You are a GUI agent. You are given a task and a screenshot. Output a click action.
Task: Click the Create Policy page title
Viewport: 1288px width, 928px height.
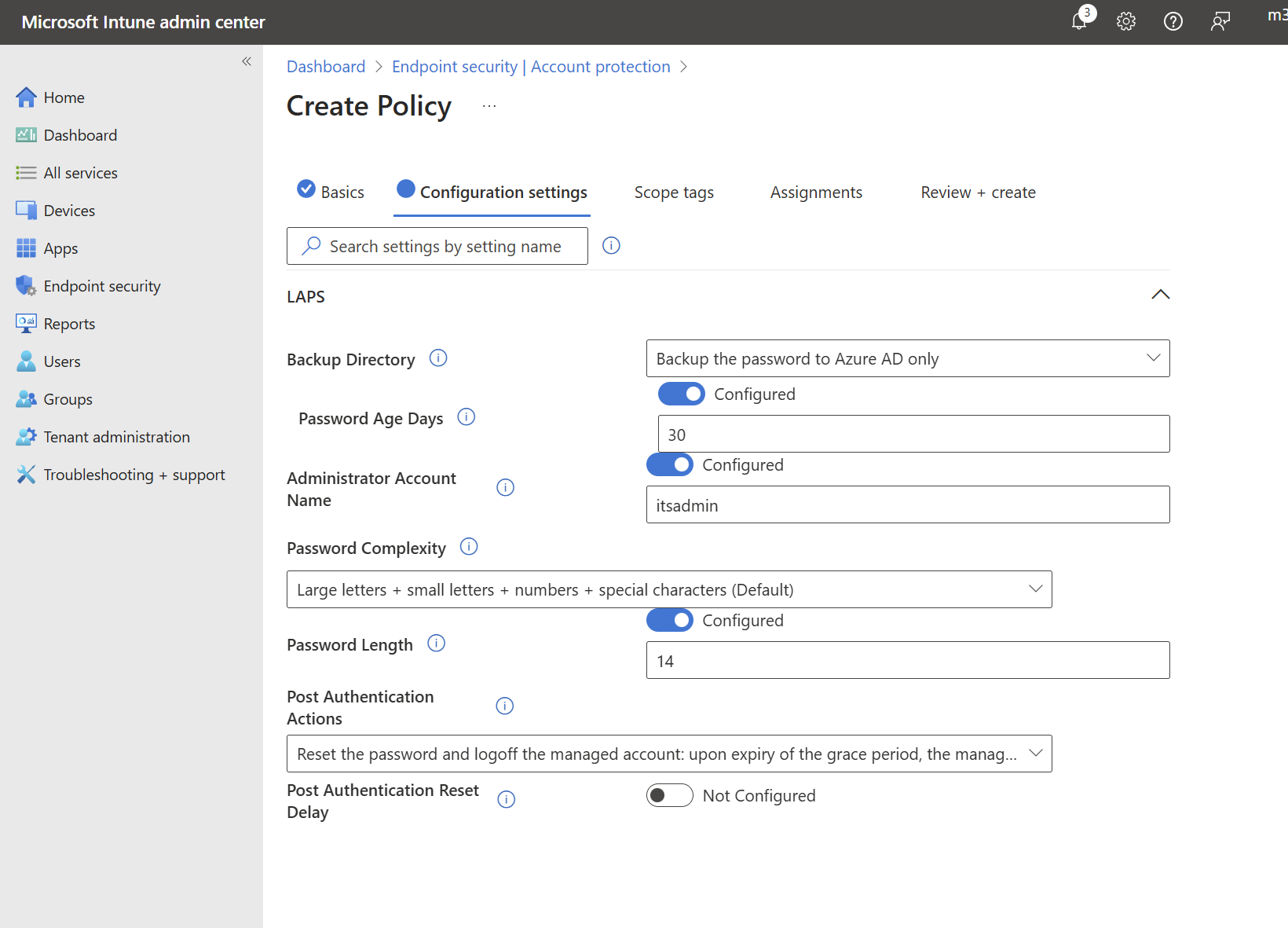369,106
